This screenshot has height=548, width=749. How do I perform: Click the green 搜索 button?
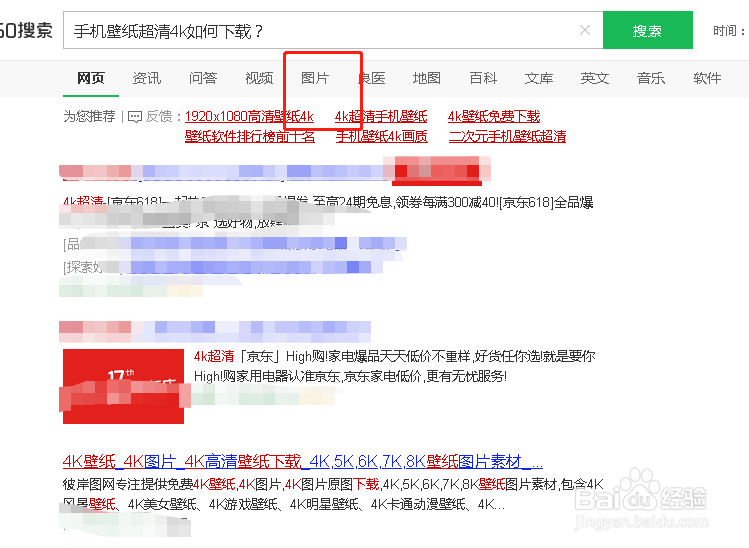click(648, 30)
